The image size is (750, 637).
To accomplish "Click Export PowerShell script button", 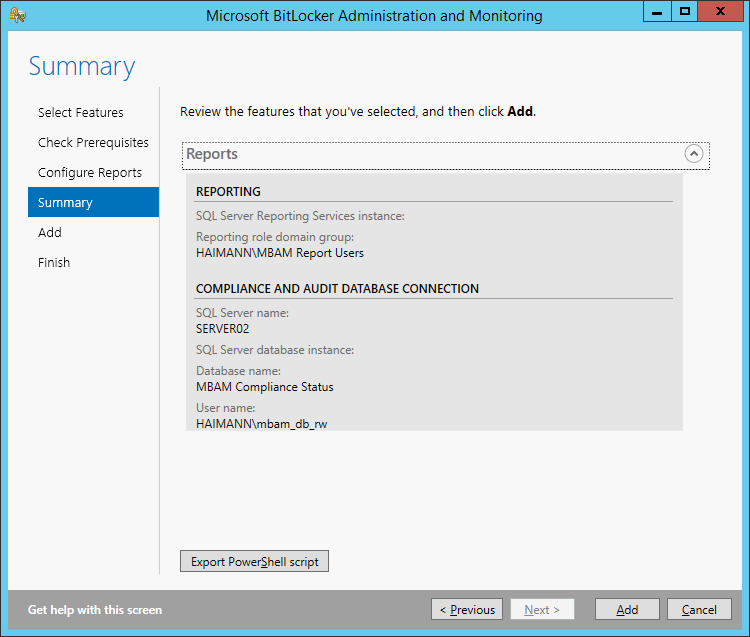I will click(254, 561).
